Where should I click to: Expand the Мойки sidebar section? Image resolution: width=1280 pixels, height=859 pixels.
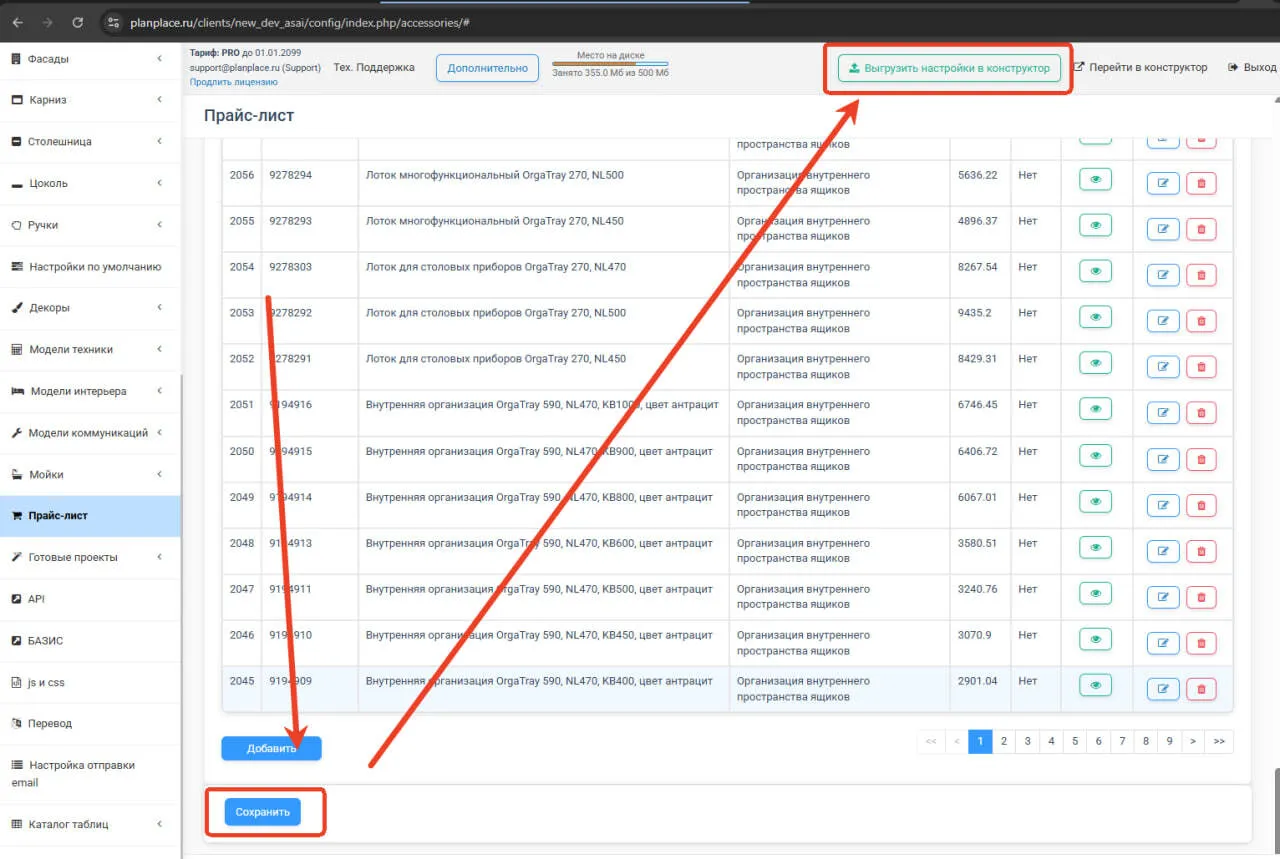click(x=89, y=474)
